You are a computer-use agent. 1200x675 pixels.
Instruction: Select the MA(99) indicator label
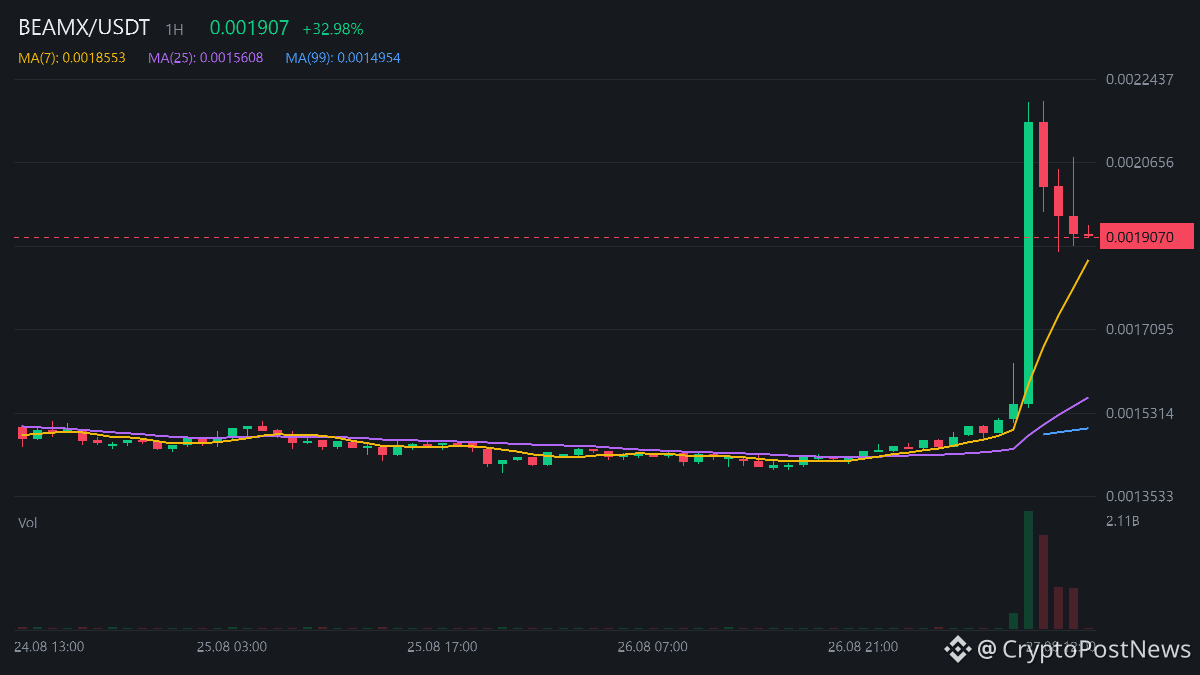click(343, 58)
